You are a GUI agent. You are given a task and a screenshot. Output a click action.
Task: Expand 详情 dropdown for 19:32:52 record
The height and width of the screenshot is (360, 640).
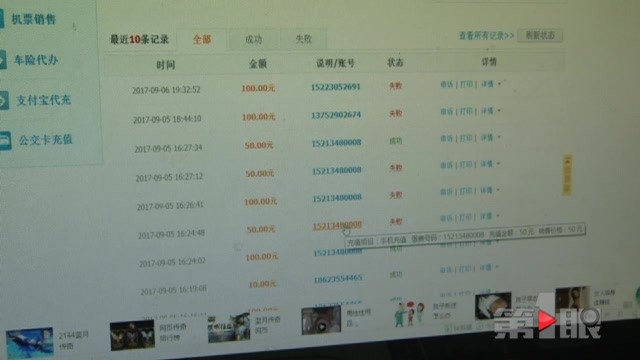coord(491,84)
